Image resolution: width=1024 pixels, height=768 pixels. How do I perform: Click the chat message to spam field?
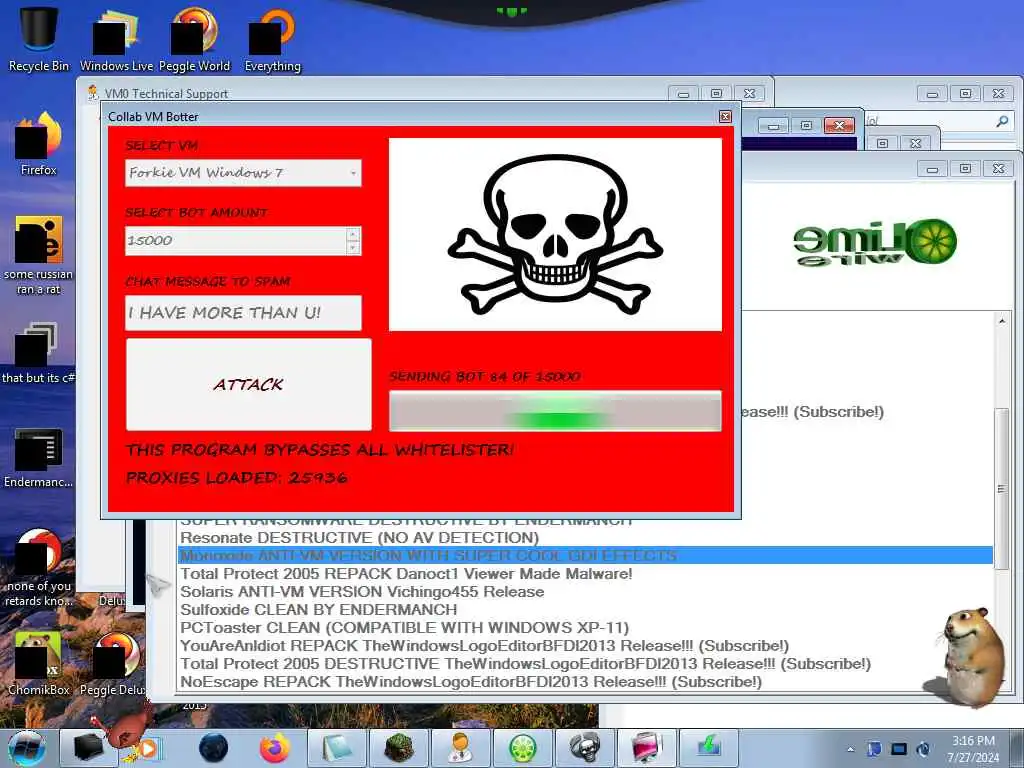pos(243,313)
